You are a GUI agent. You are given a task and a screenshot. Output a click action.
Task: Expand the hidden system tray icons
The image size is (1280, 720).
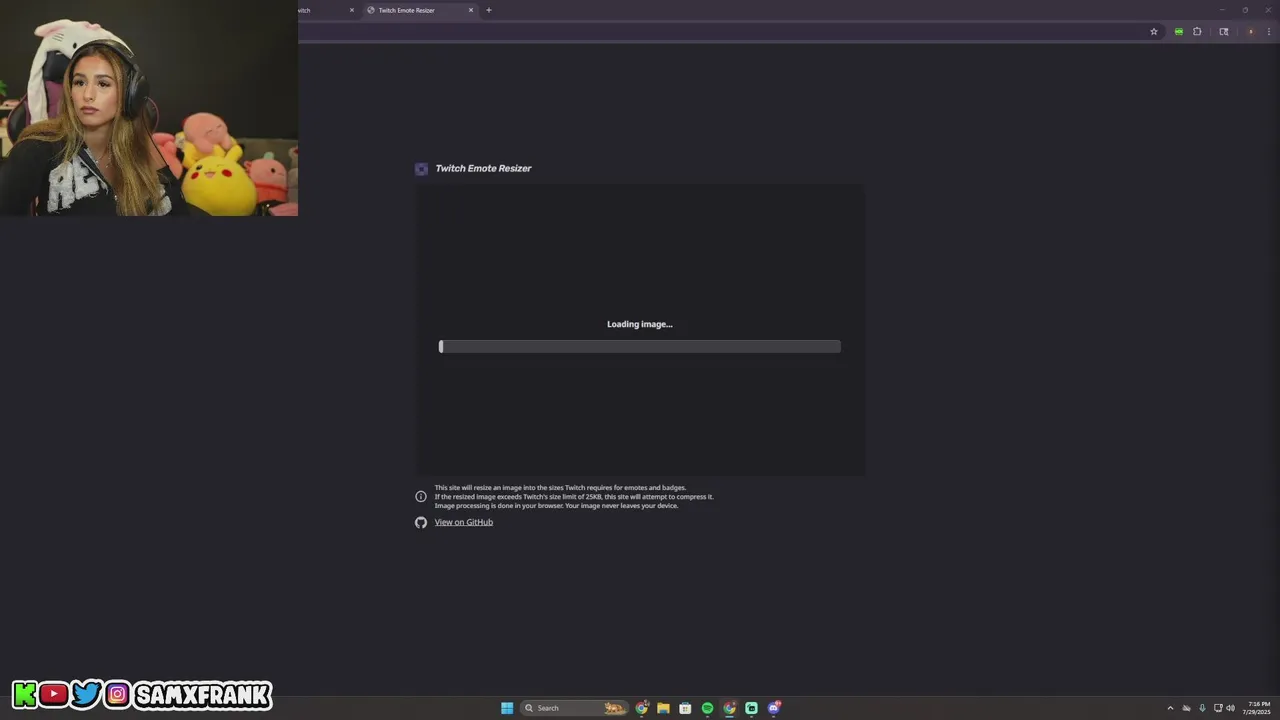pos(1170,708)
